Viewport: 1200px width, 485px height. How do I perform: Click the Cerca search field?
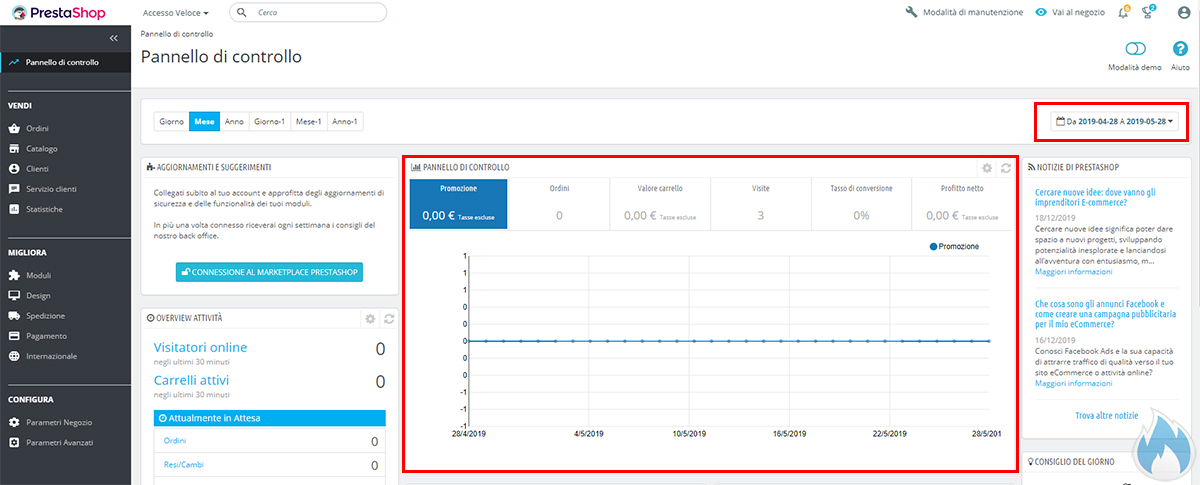click(308, 13)
